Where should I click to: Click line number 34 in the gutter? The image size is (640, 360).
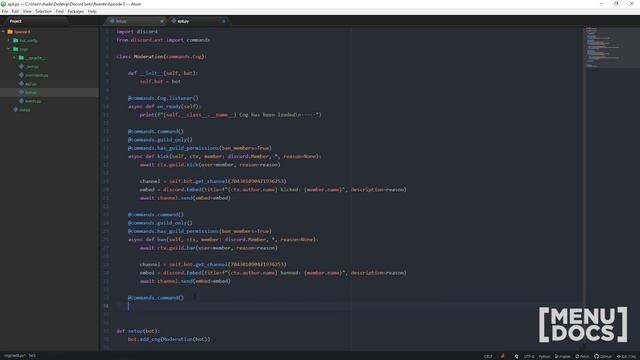click(106, 306)
